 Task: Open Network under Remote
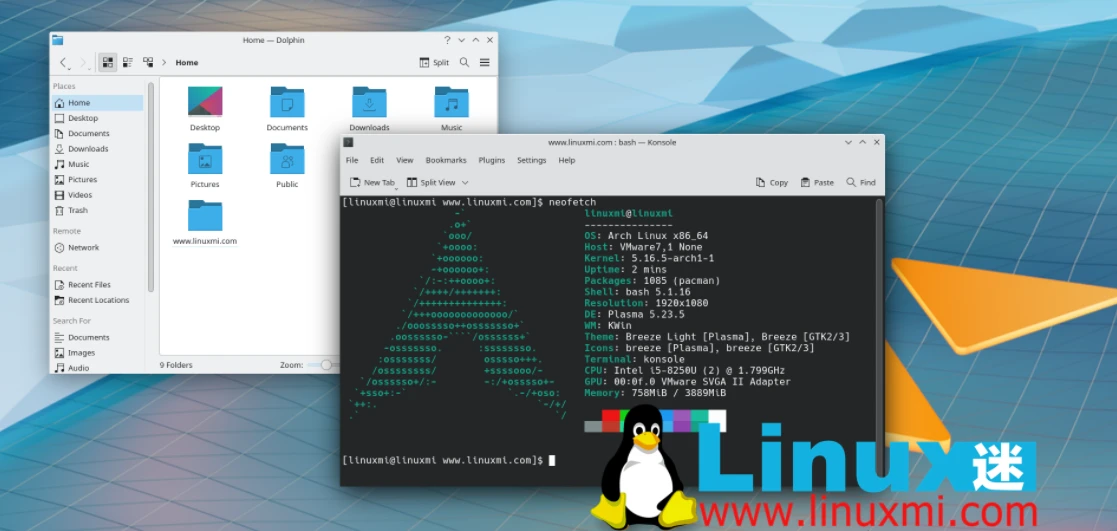pos(98,247)
